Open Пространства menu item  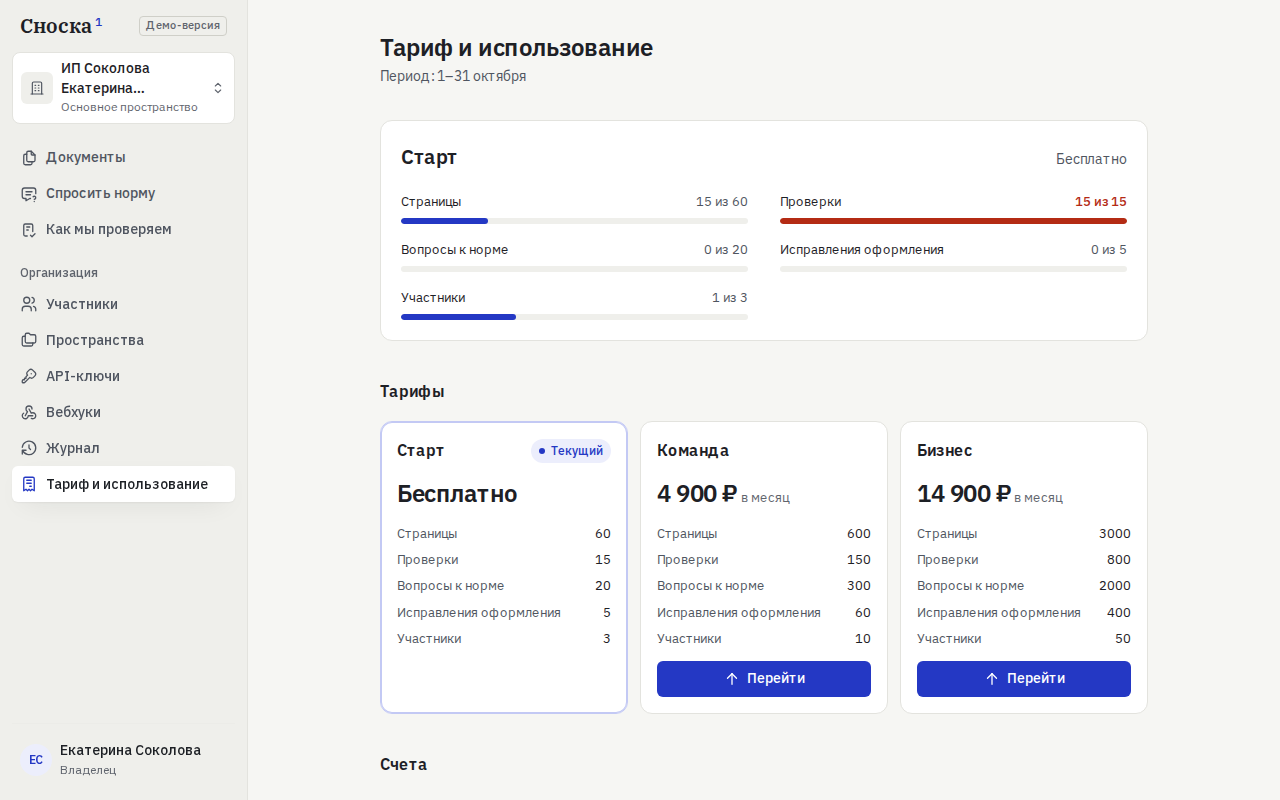pos(123,340)
